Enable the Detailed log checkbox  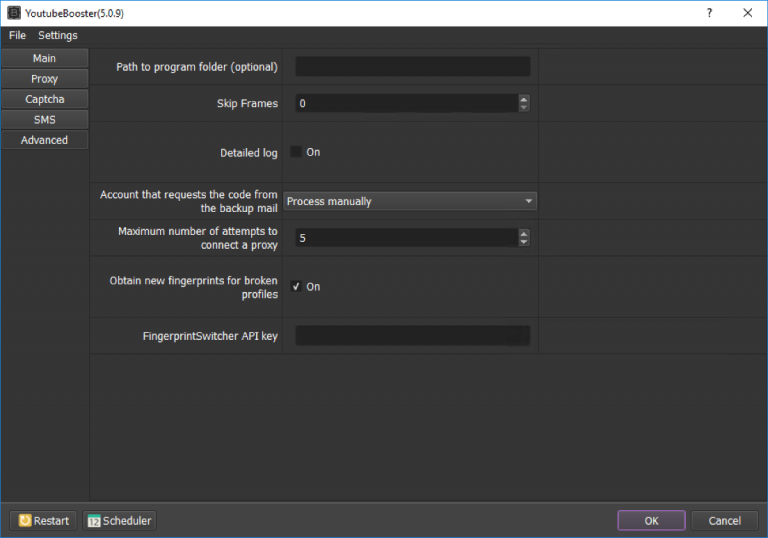(x=296, y=152)
